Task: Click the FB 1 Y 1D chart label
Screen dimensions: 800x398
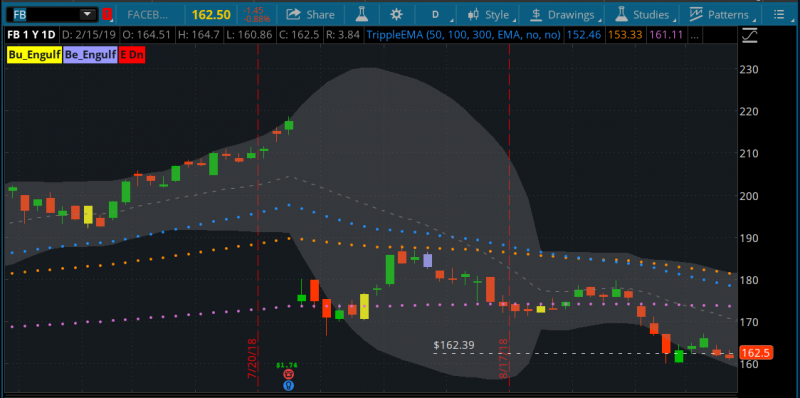Action: click(31, 36)
